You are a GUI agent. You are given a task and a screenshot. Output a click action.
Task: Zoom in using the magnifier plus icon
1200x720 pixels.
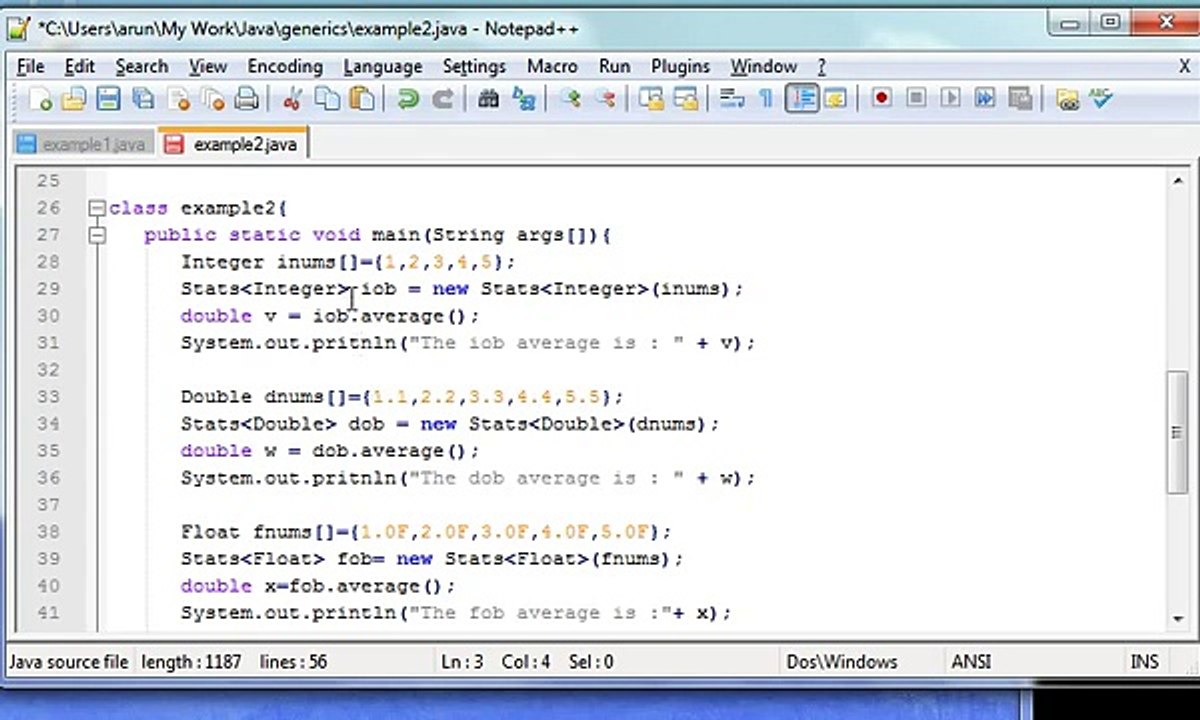click(570, 99)
